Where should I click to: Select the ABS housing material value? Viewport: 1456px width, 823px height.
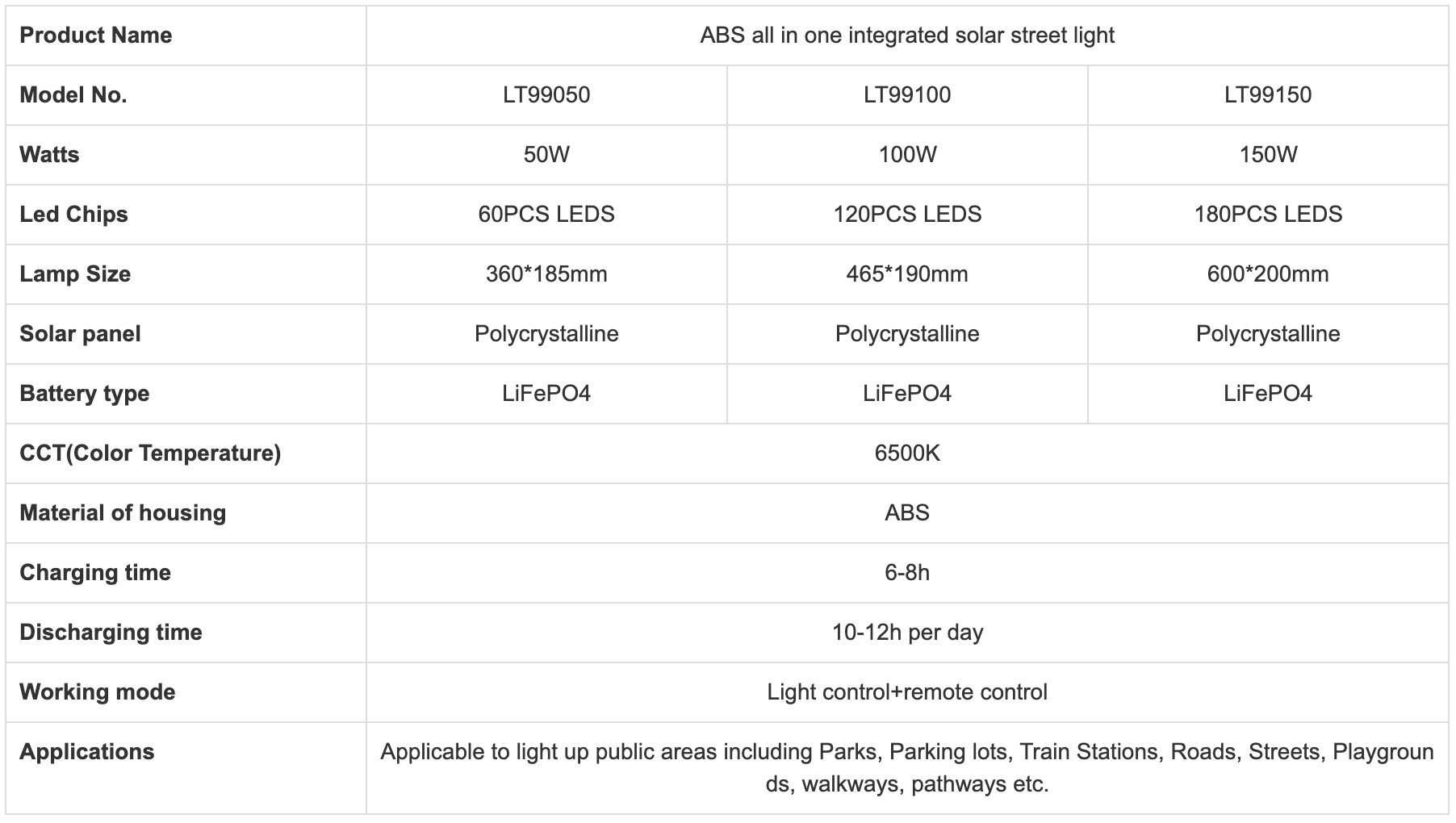(x=907, y=513)
